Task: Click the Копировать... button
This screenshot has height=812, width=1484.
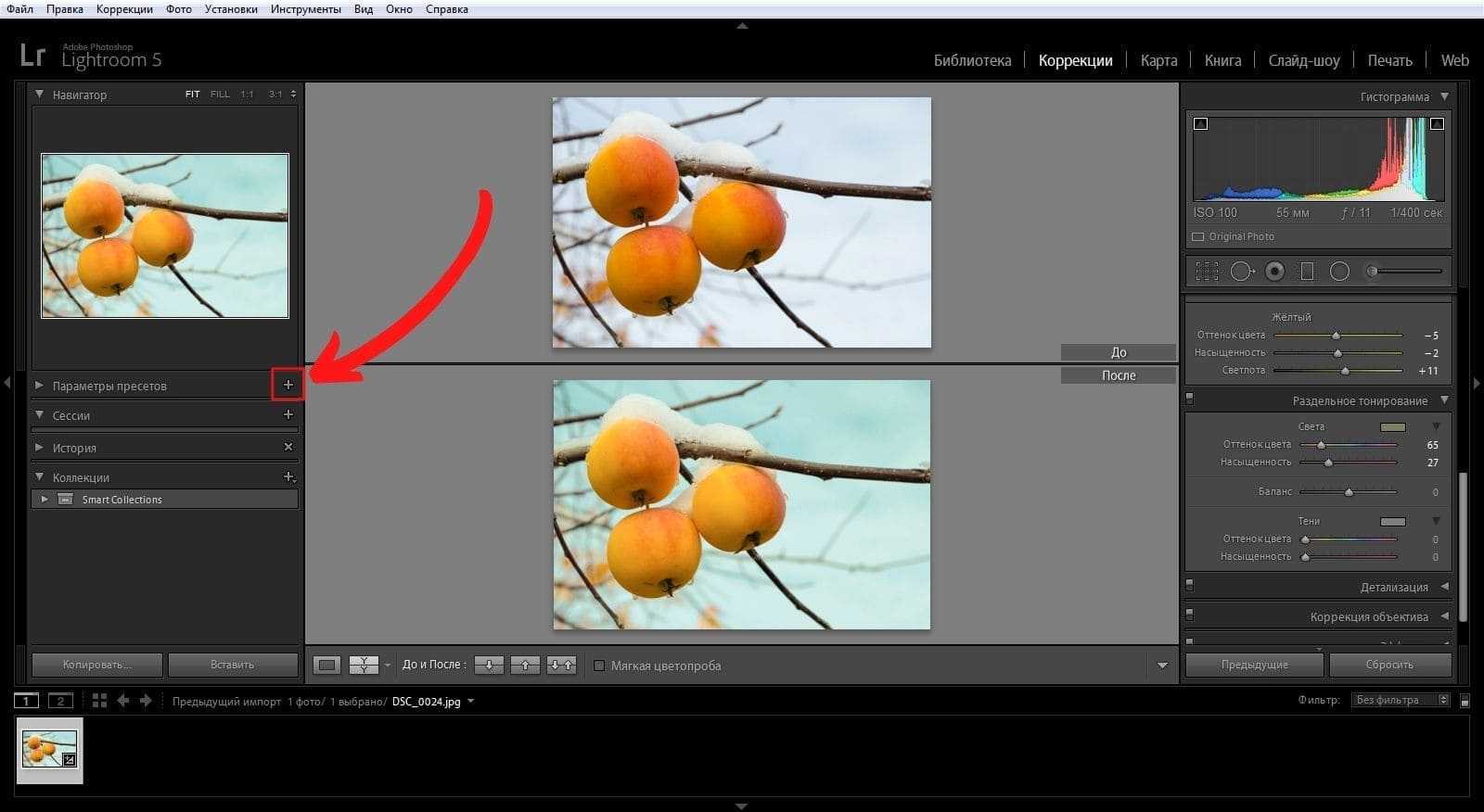Action: click(x=97, y=665)
